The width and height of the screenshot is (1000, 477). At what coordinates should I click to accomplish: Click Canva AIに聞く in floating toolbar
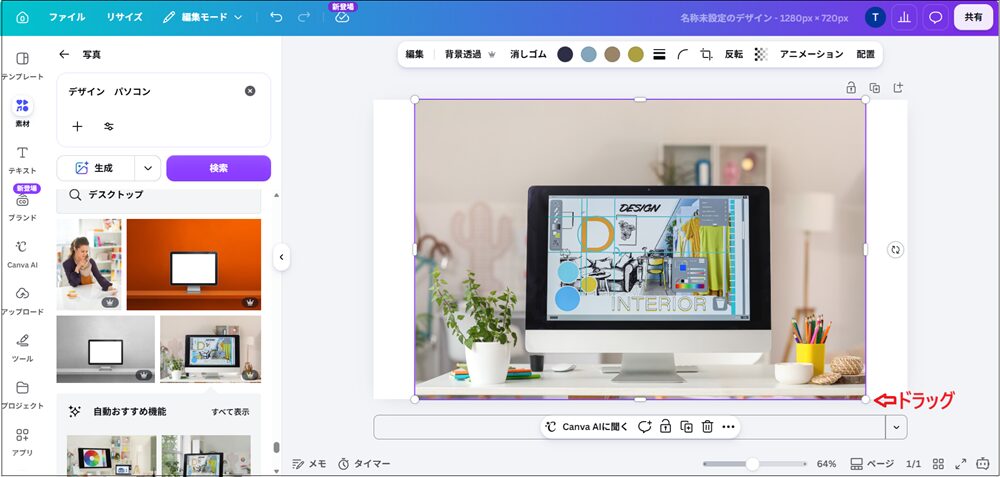[587, 427]
